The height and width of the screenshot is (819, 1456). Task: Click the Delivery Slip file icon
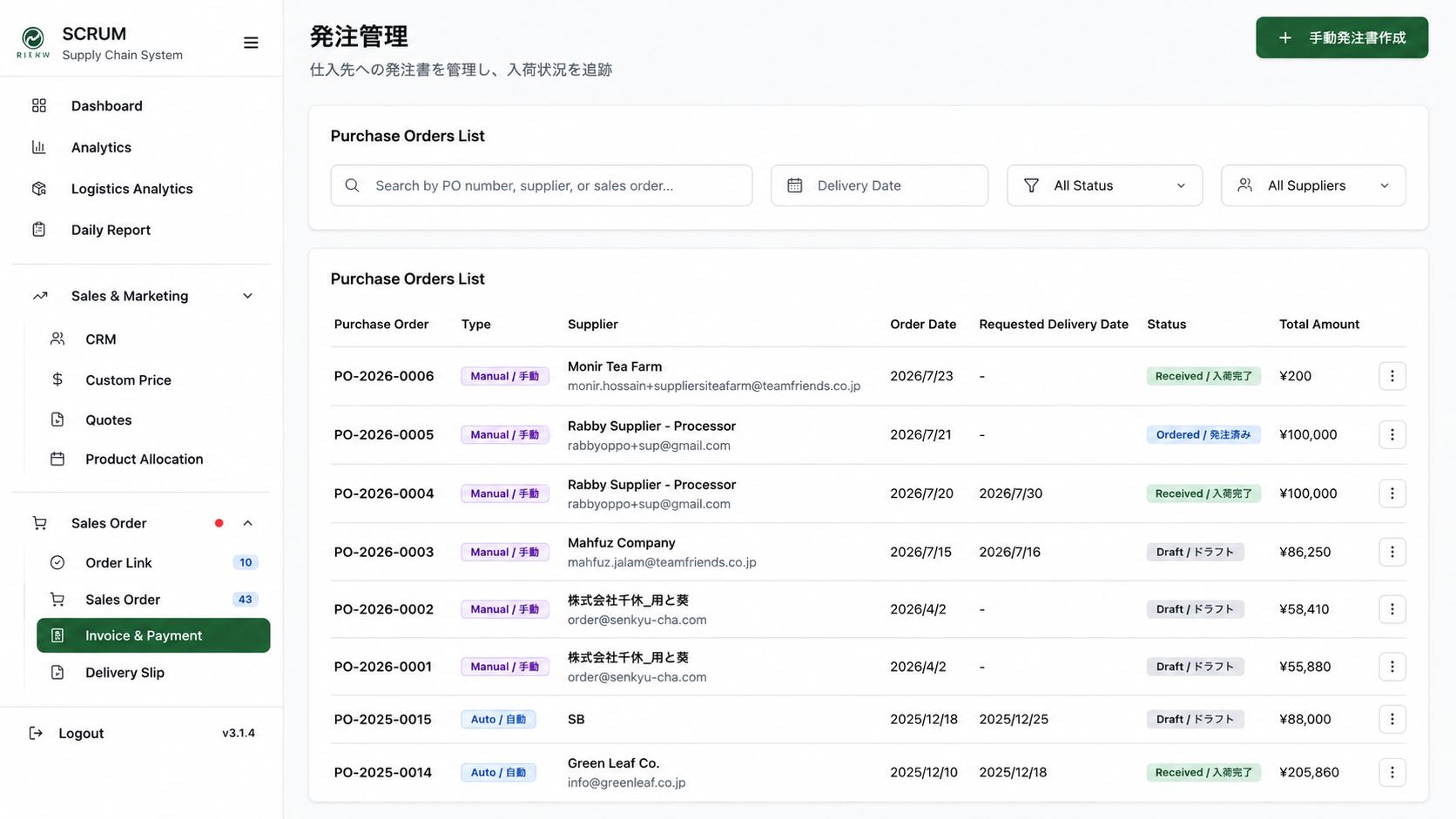pos(57,672)
